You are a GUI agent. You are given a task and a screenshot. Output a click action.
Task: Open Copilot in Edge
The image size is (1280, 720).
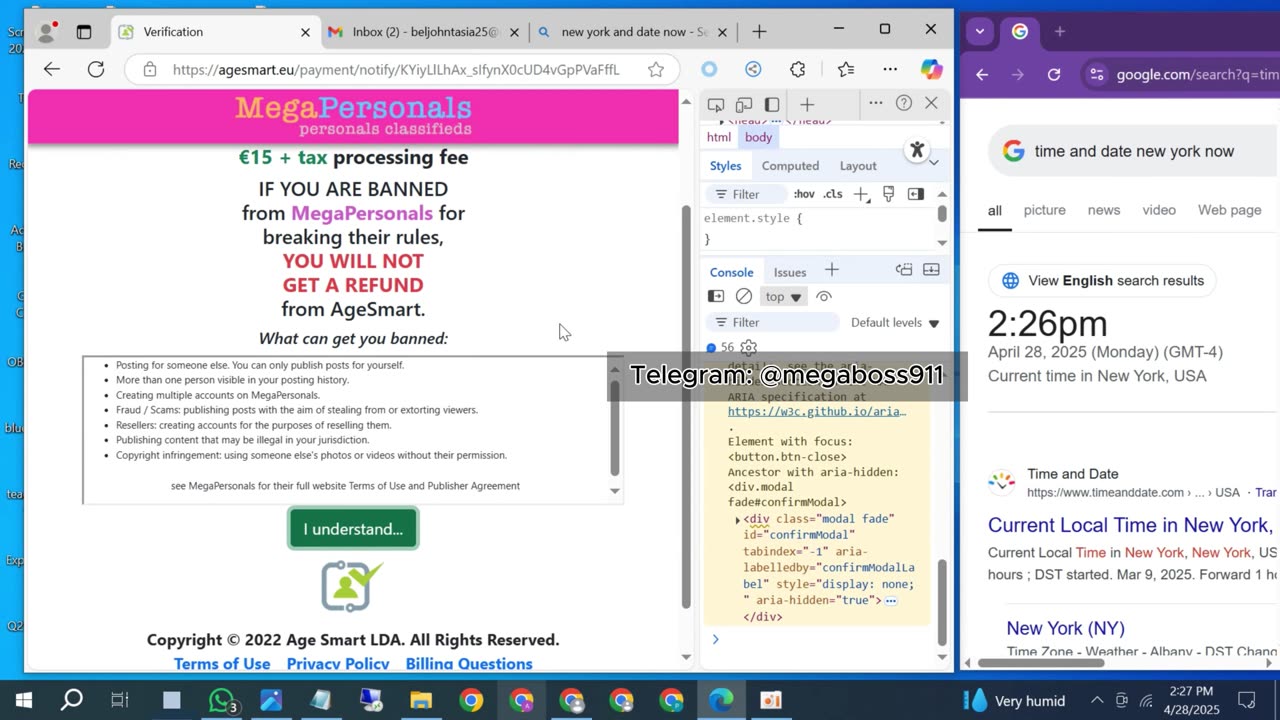[x=931, y=69]
